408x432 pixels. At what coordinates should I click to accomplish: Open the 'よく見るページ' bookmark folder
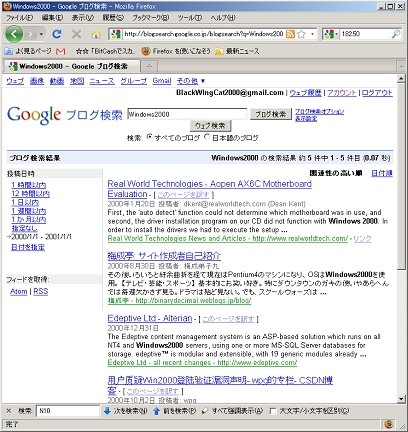pos(28,51)
